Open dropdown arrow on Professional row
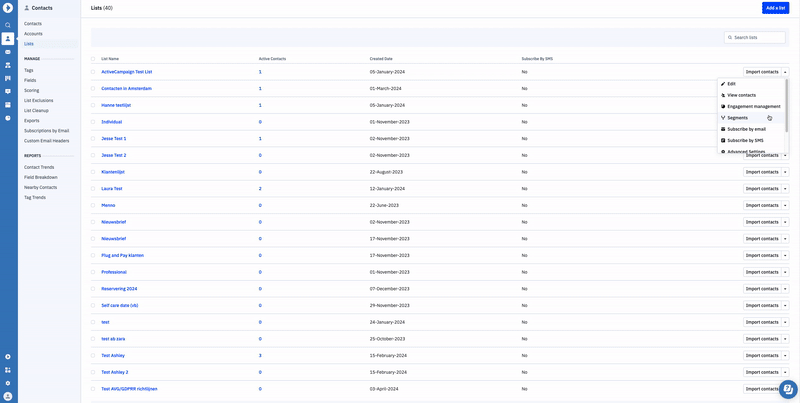800x403 pixels. point(785,272)
